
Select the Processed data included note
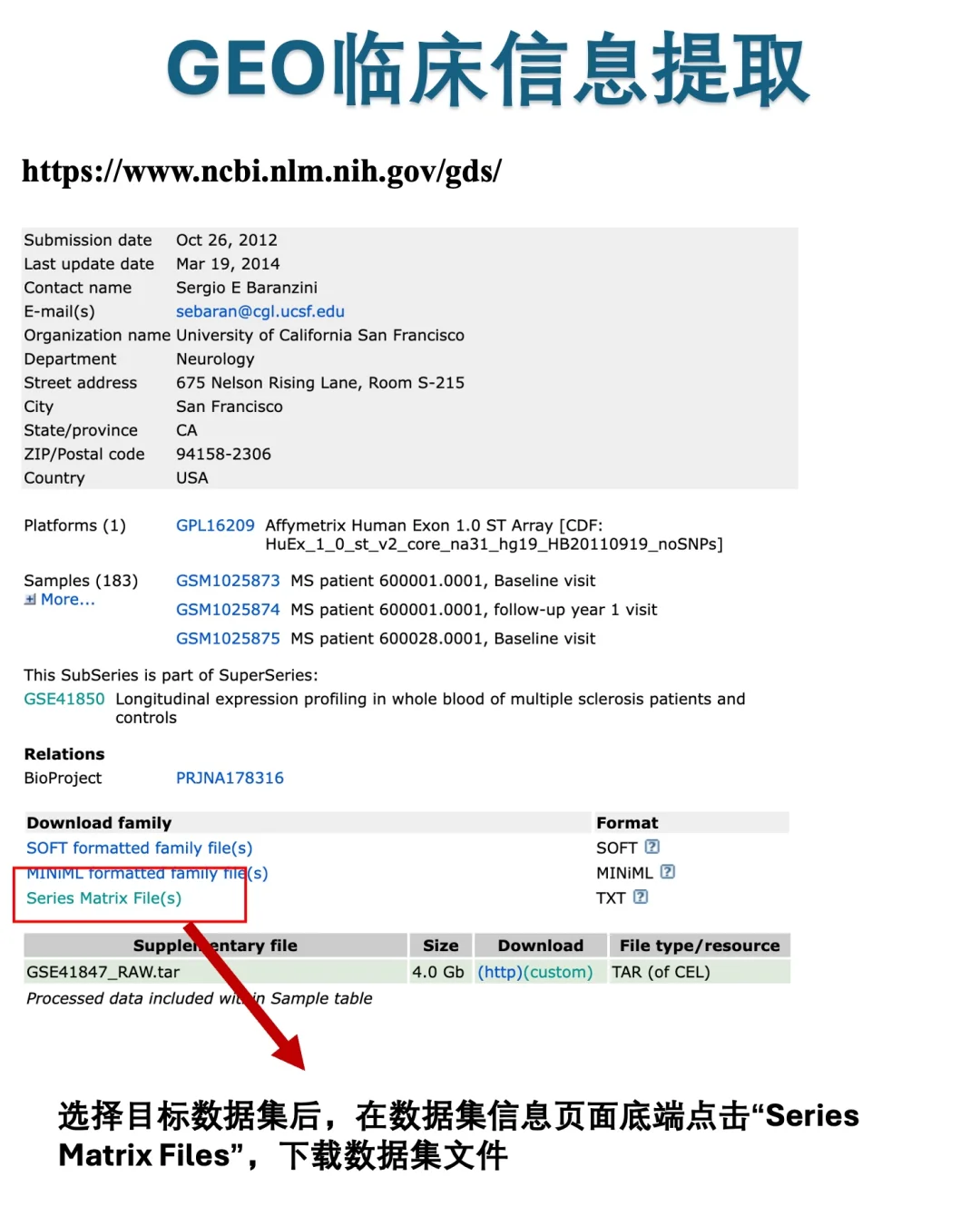coord(199,998)
